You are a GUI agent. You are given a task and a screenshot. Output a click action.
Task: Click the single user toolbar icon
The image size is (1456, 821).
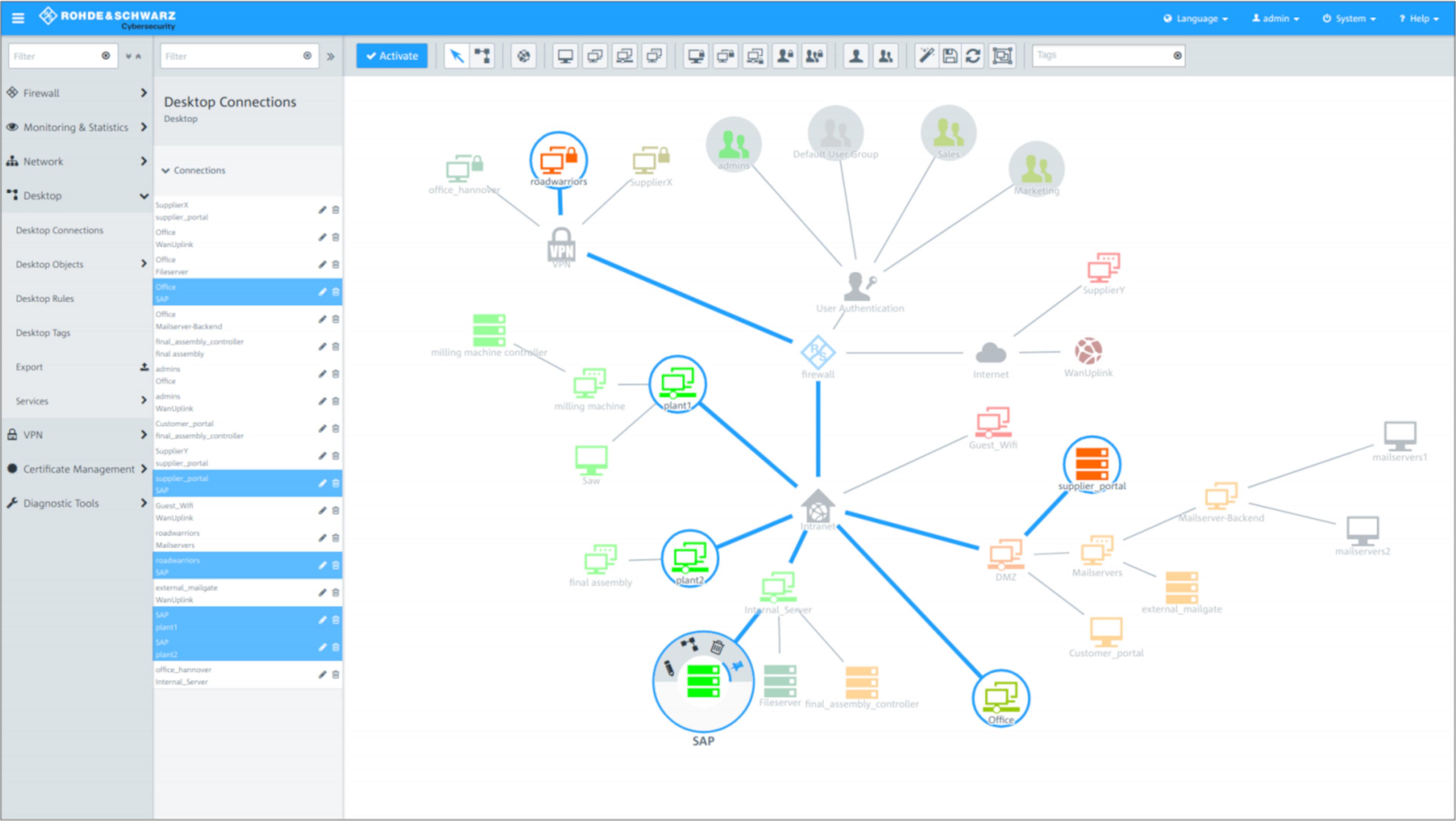tap(856, 56)
